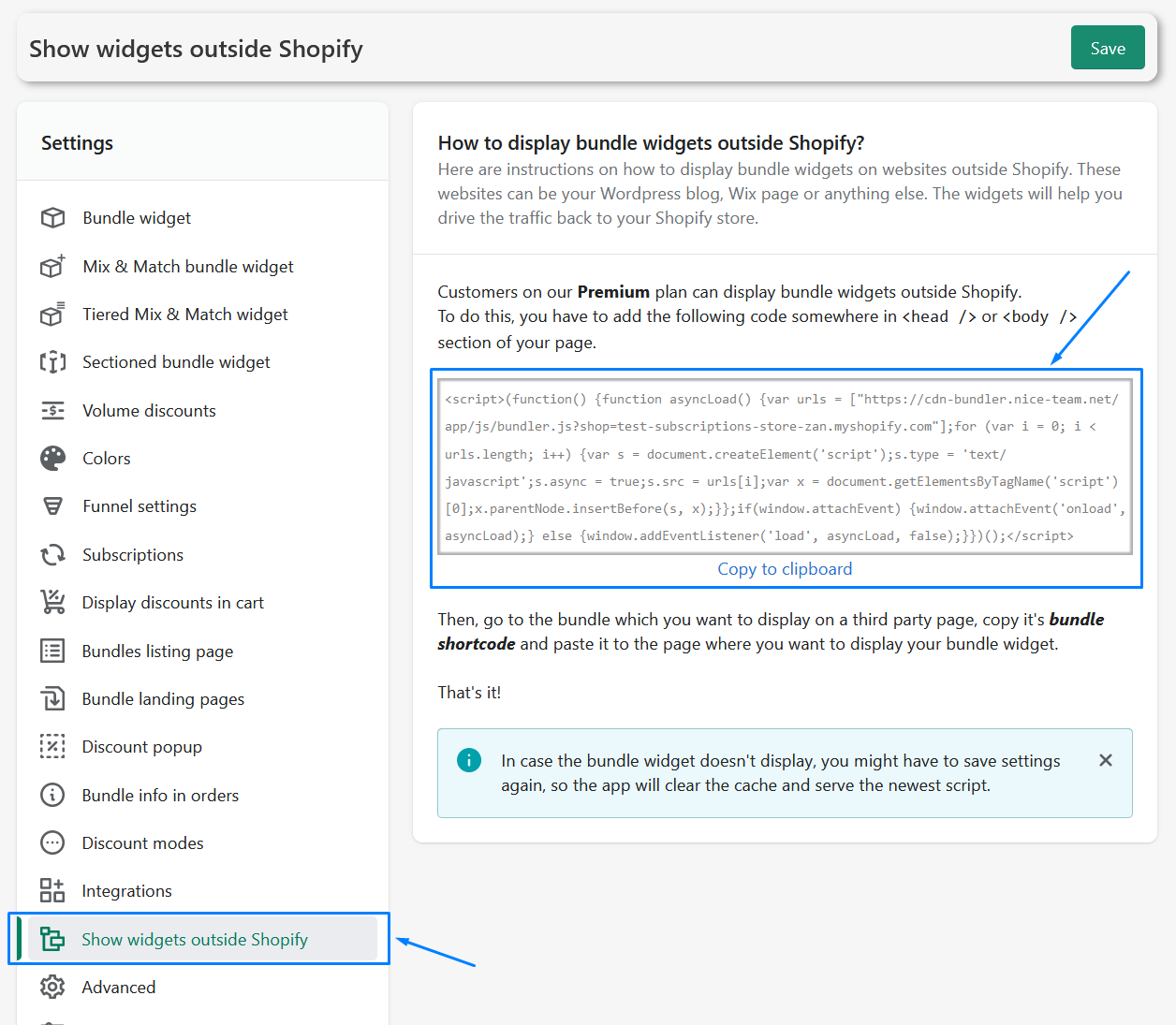Image resolution: width=1176 pixels, height=1025 pixels.
Task: Click the 'How to display bundle widgets outside Shopify?' heading
Action: pos(651,143)
